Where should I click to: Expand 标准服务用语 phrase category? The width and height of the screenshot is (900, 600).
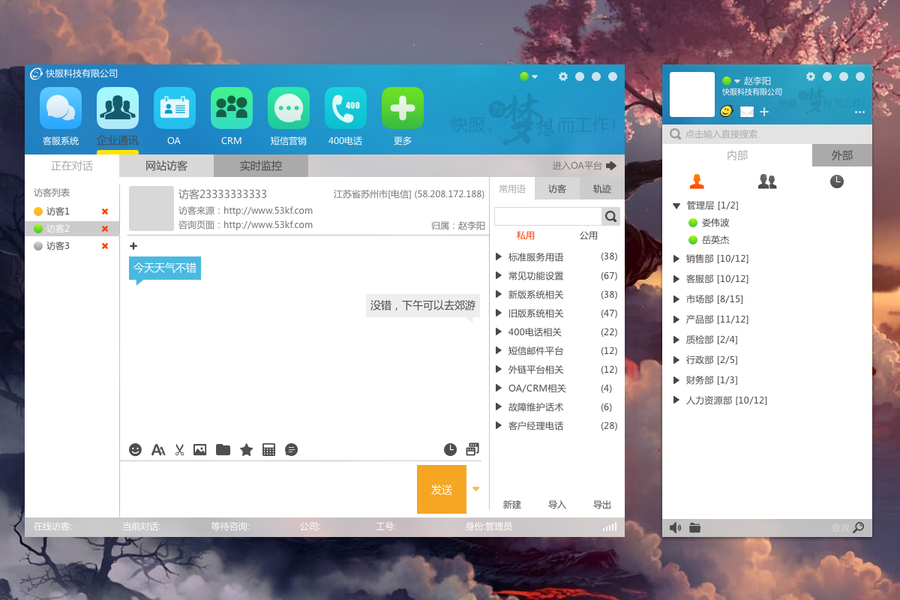(499, 257)
